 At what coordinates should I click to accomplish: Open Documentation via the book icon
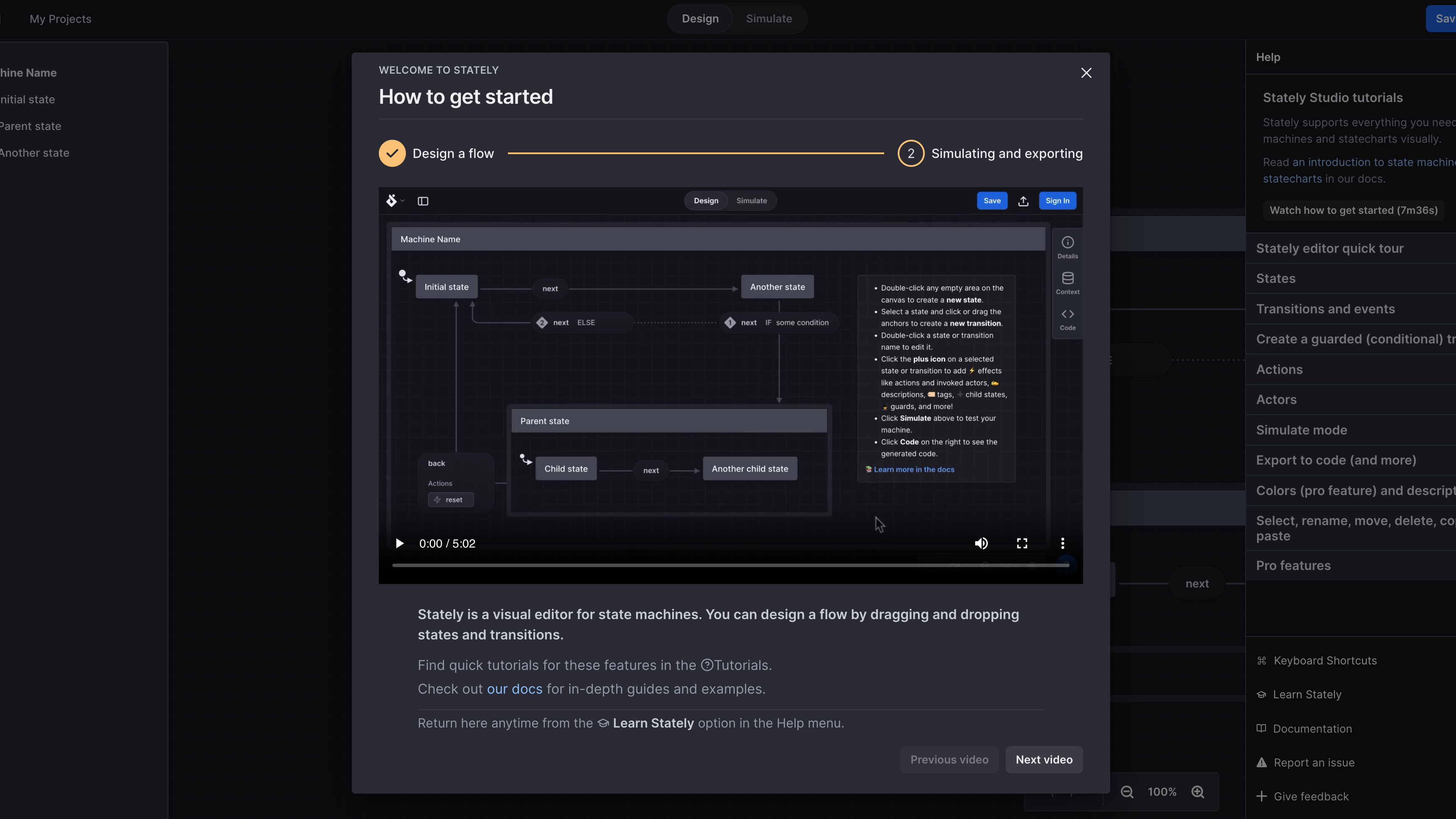(x=1262, y=728)
